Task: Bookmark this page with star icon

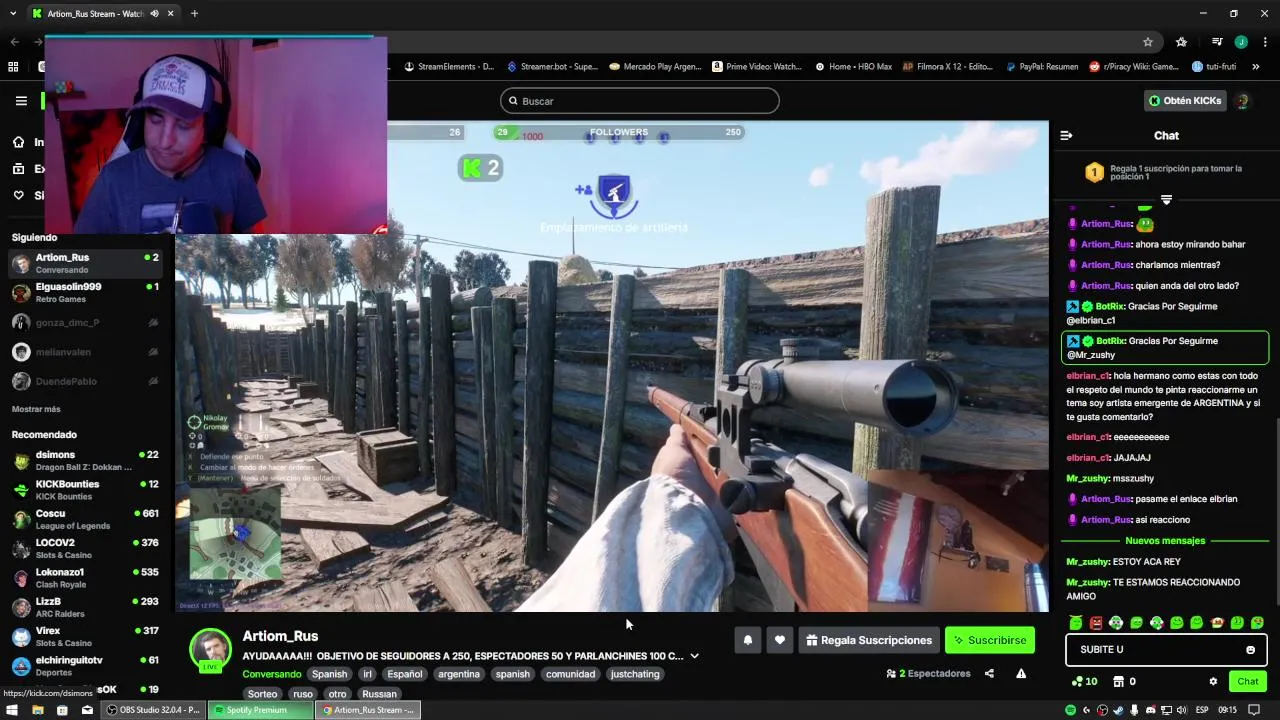Action: (x=1148, y=42)
